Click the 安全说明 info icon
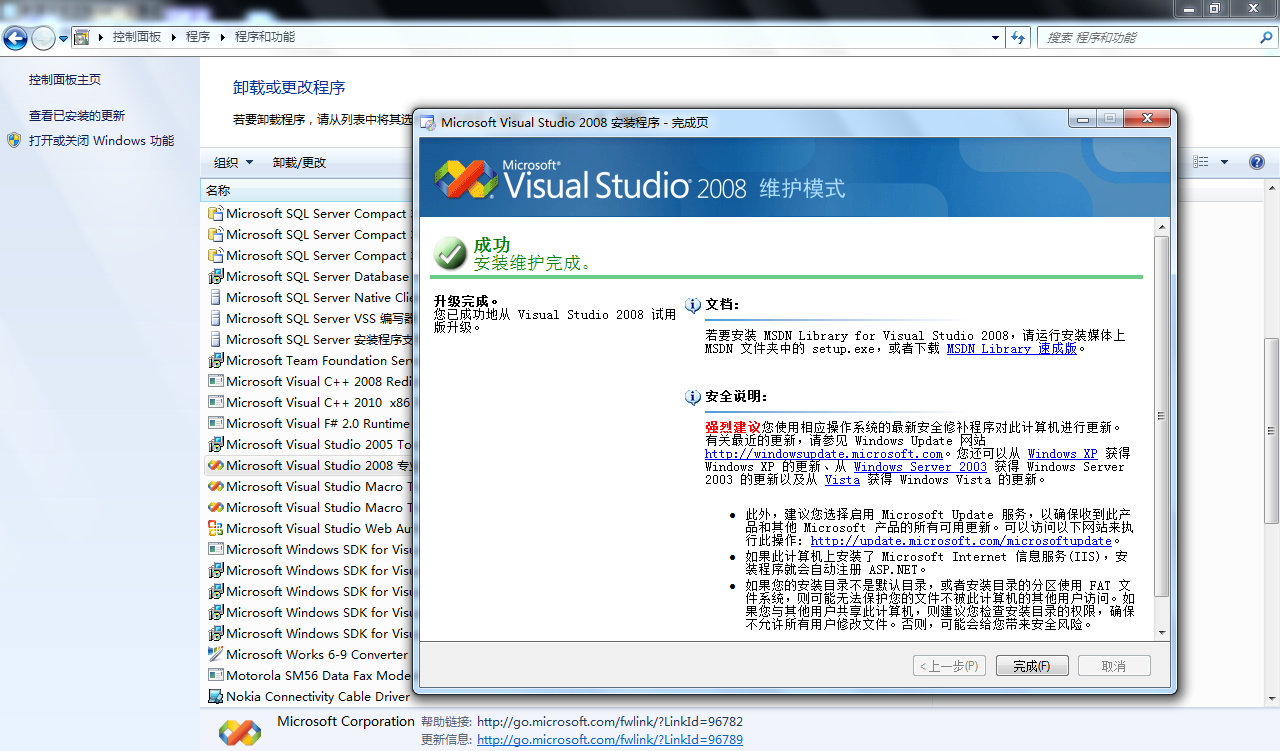This screenshot has width=1280, height=751. click(x=693, y=397)
